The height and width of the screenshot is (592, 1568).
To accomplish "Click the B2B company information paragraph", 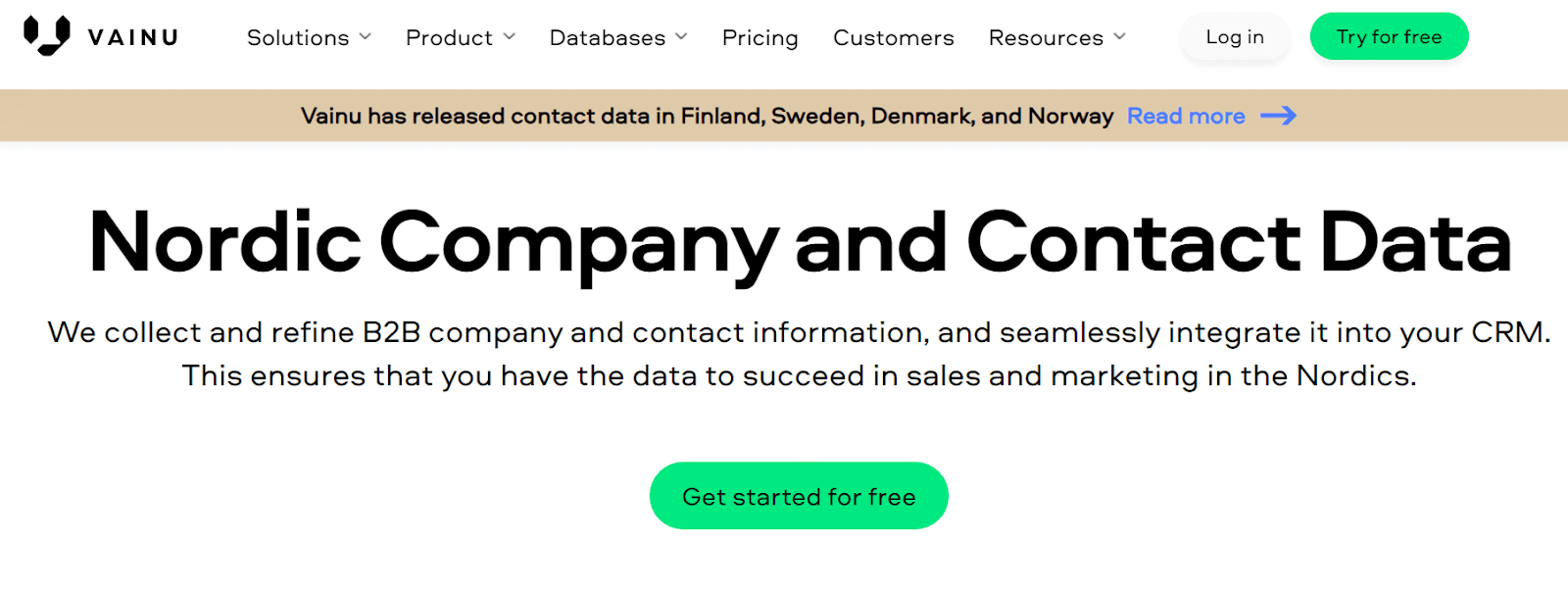I will [x=800, y=354].
